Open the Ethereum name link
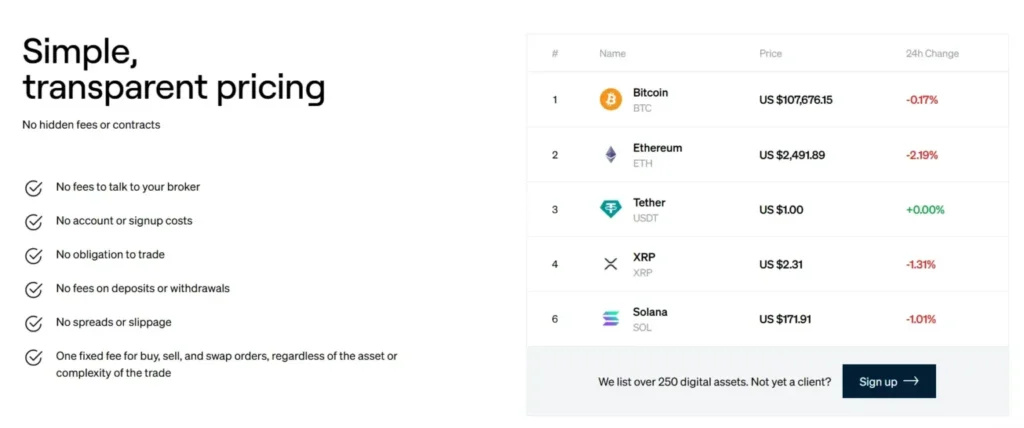This screenshot has width=1024, height=428. point(657,148)
